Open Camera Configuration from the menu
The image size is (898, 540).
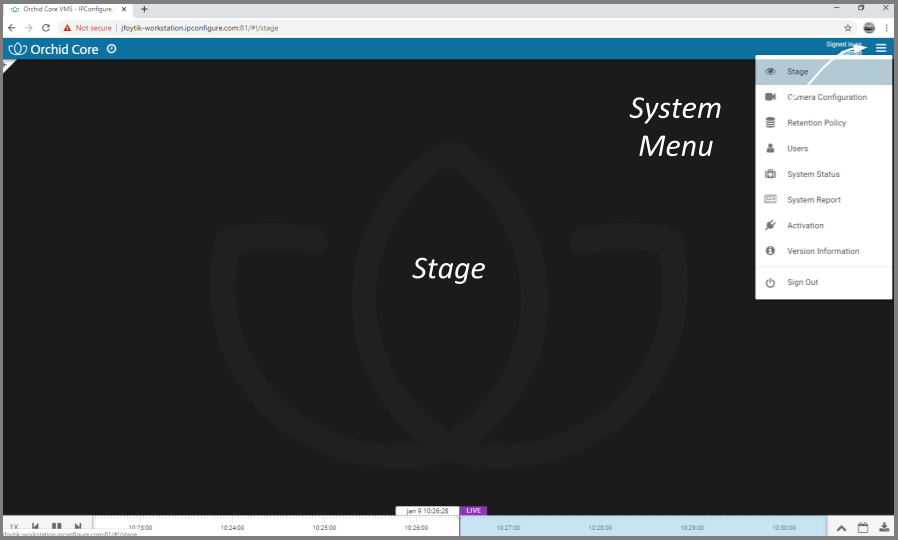(x=824, y=97)
